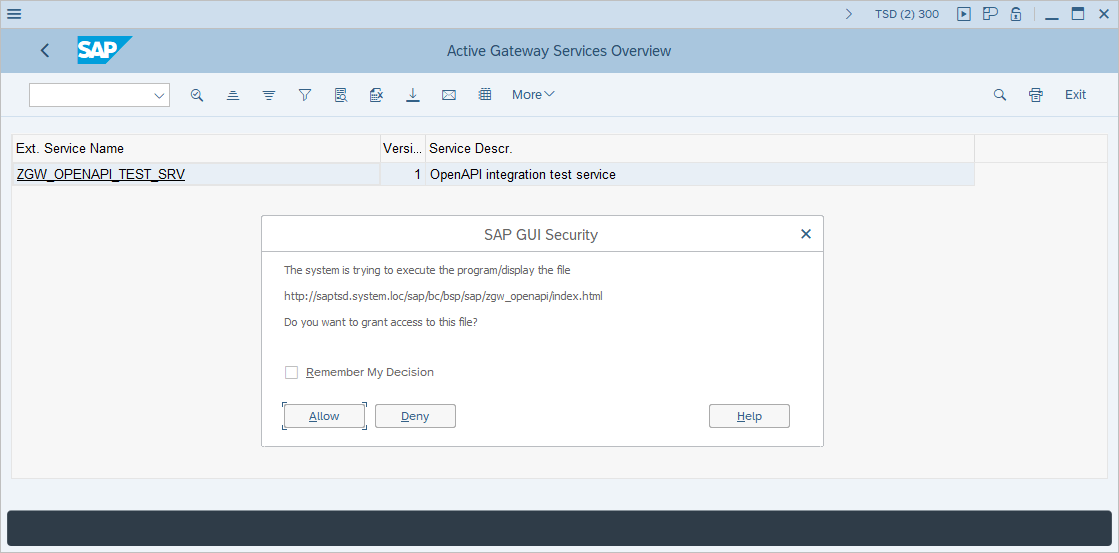Download list to local file
This screenshot has width=1119, height=553.
coord(412,95)
